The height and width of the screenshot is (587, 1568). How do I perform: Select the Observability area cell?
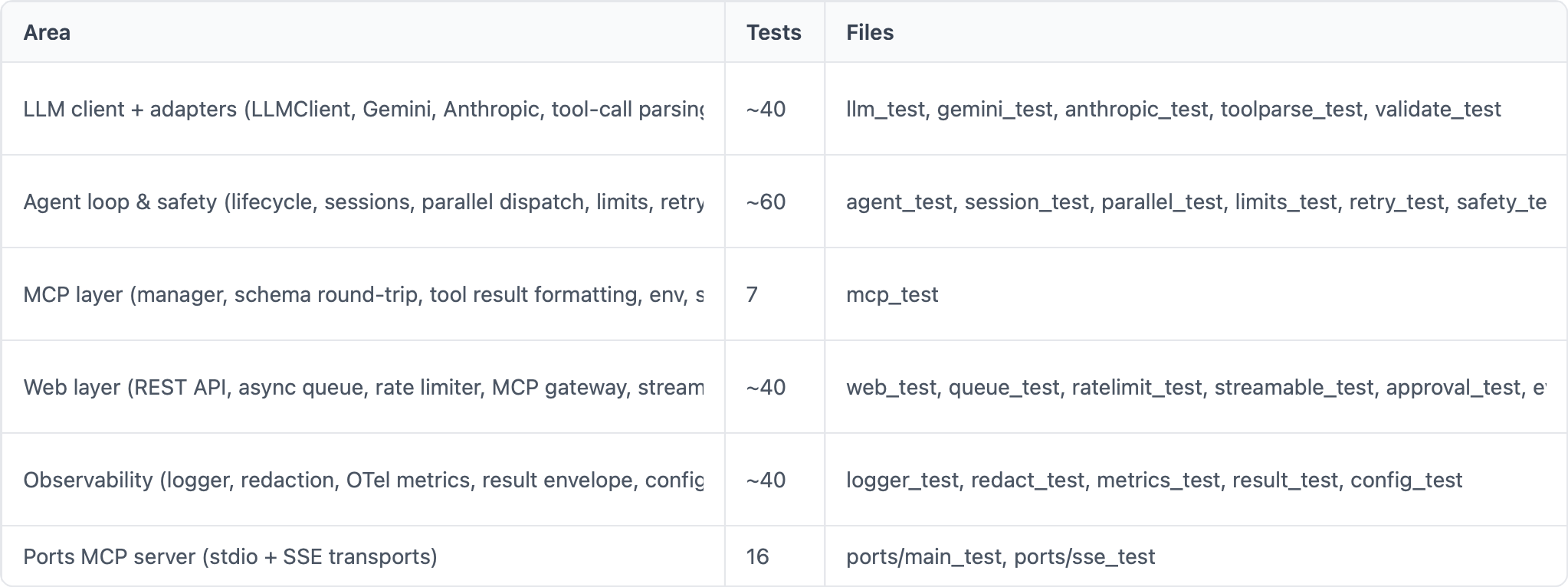[363, 480]
